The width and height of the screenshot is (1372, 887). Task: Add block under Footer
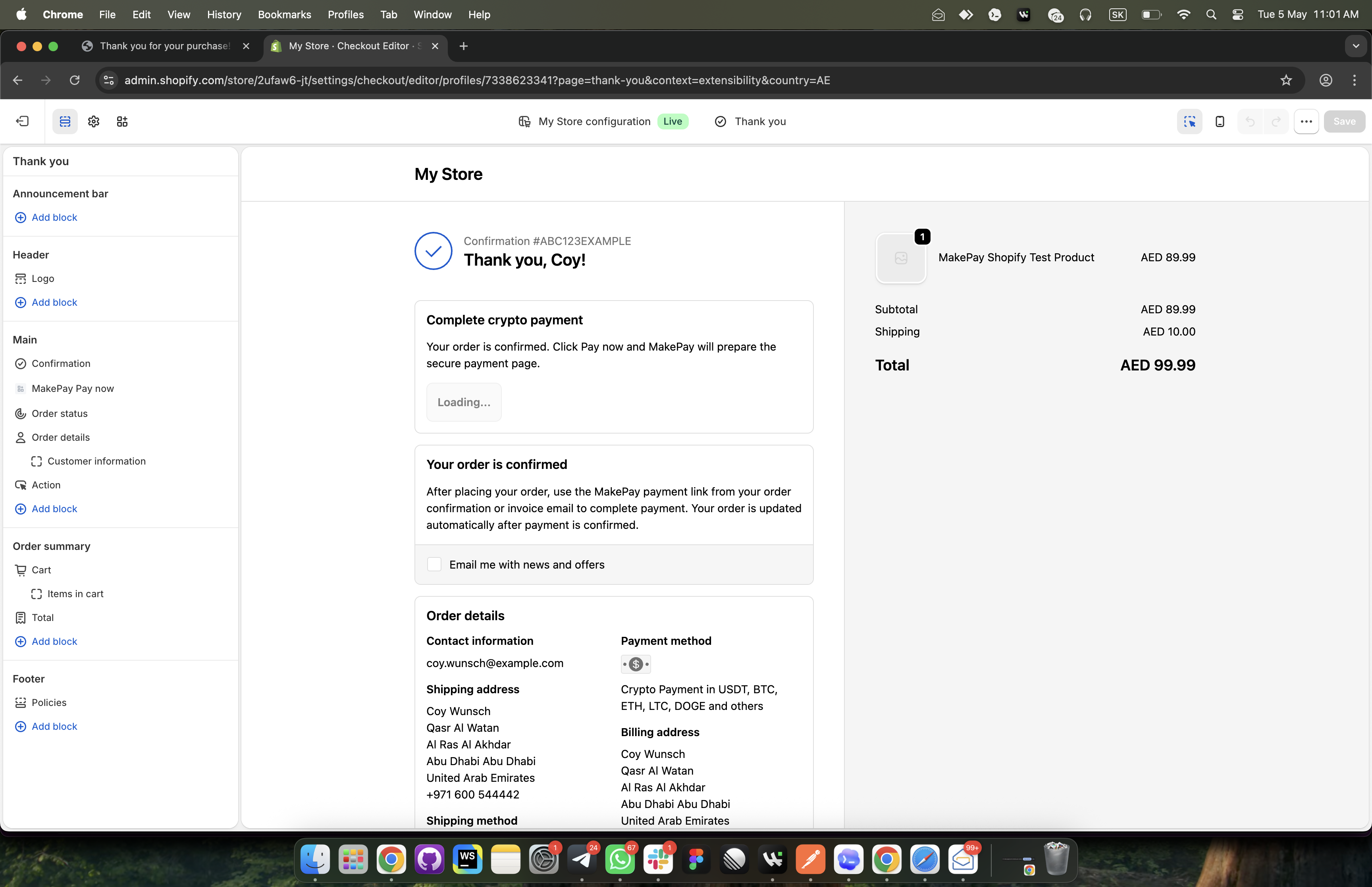click(x=46, y=726)
